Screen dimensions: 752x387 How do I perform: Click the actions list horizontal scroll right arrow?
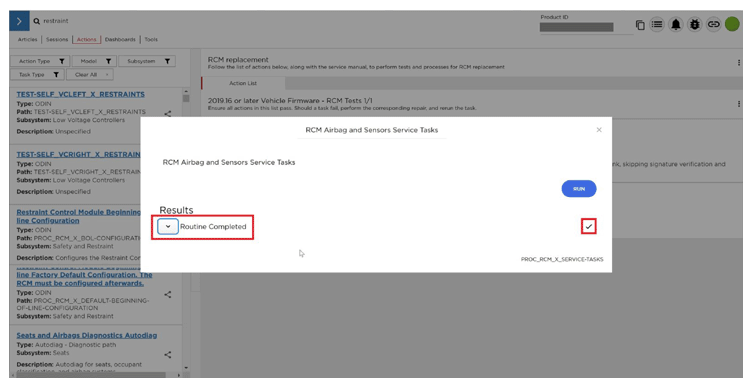179,375
